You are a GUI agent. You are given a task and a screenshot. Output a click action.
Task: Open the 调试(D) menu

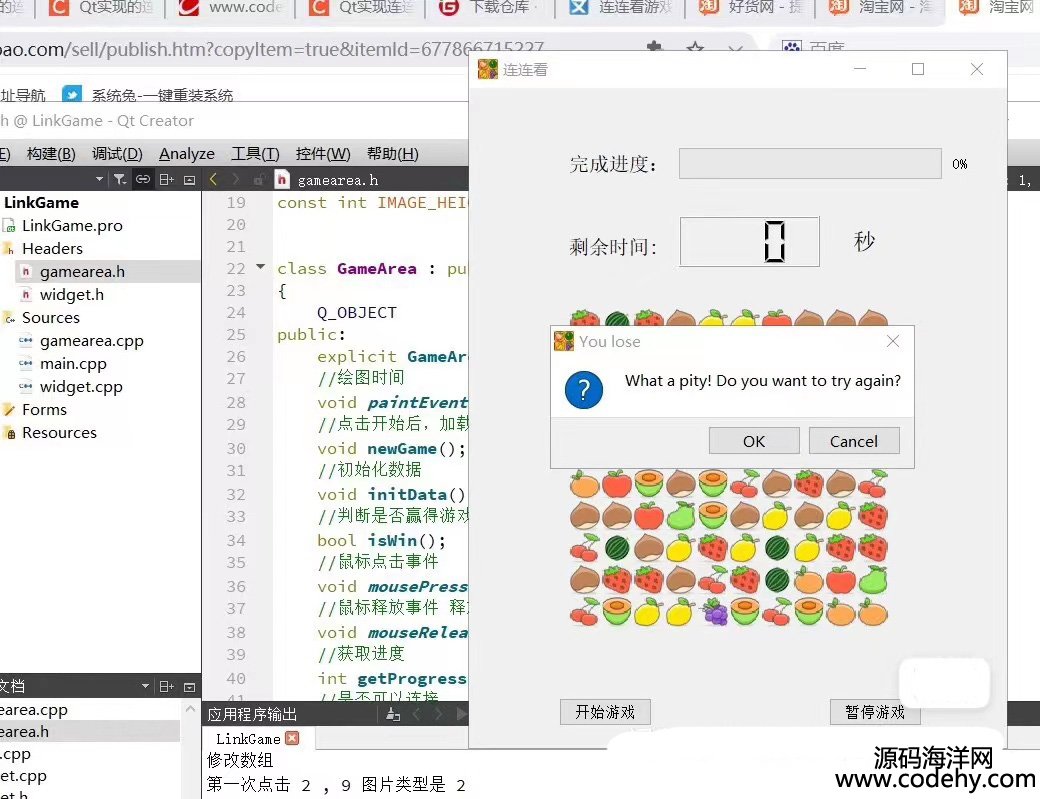pyautogui.click(x=117, y=154)
